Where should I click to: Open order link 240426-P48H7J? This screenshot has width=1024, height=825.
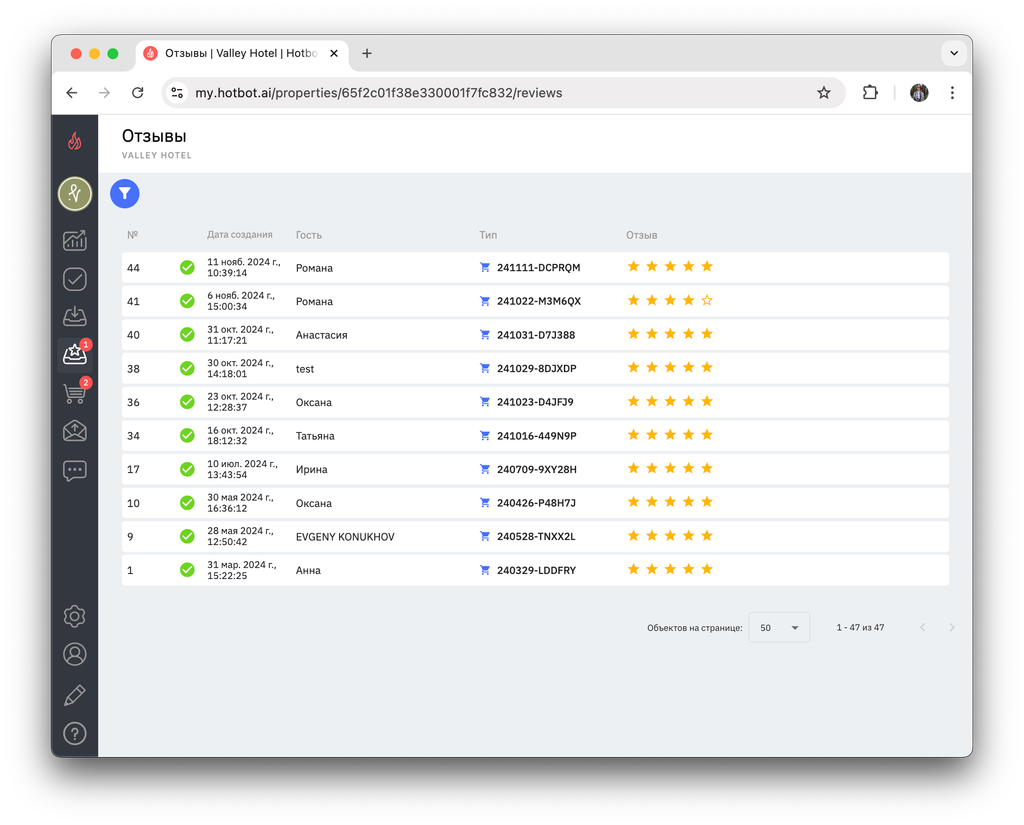[x=536, y=503]
